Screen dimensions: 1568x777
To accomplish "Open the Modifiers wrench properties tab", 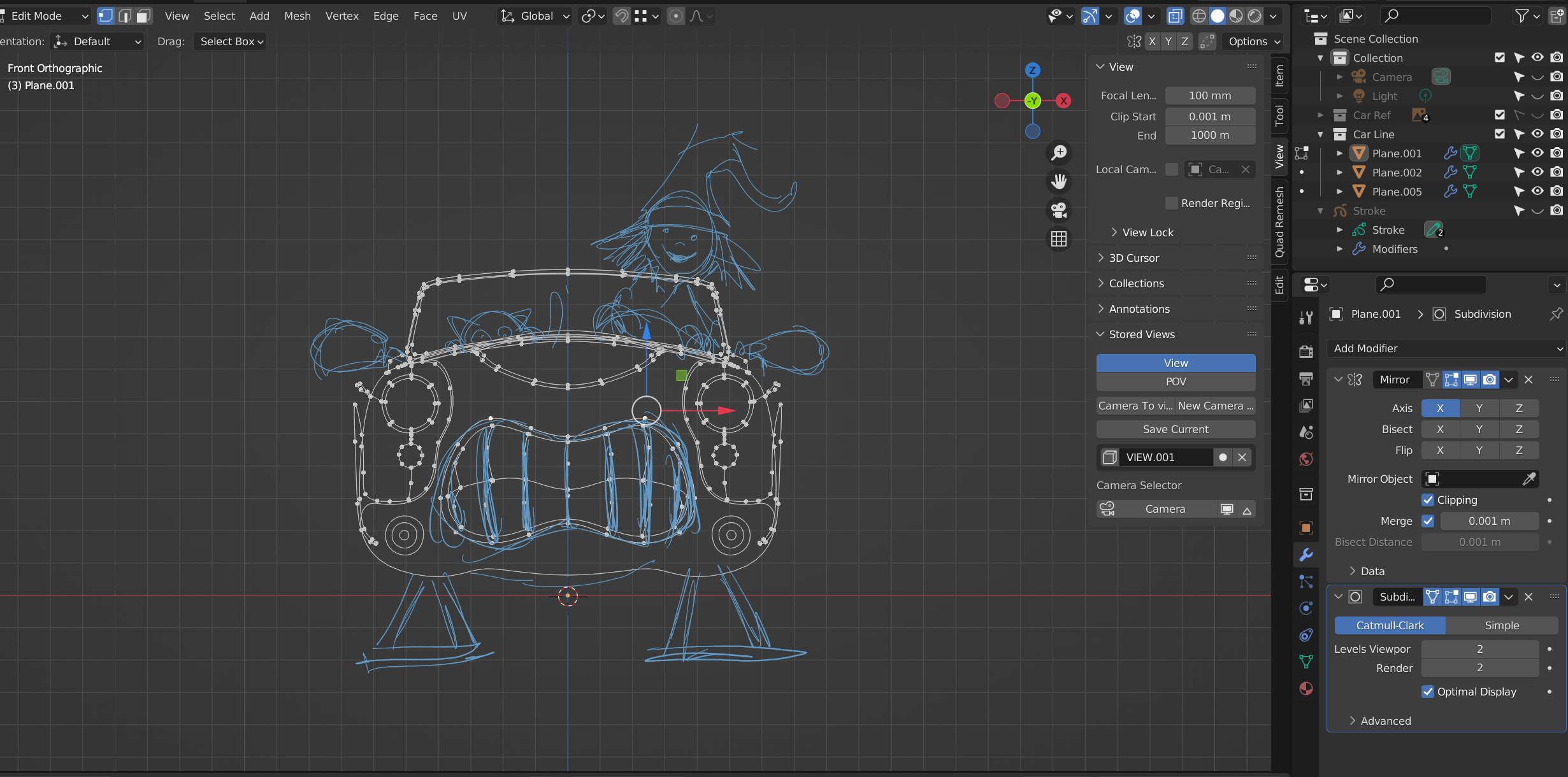I will pyautogui.click(x=1306, y=555).
